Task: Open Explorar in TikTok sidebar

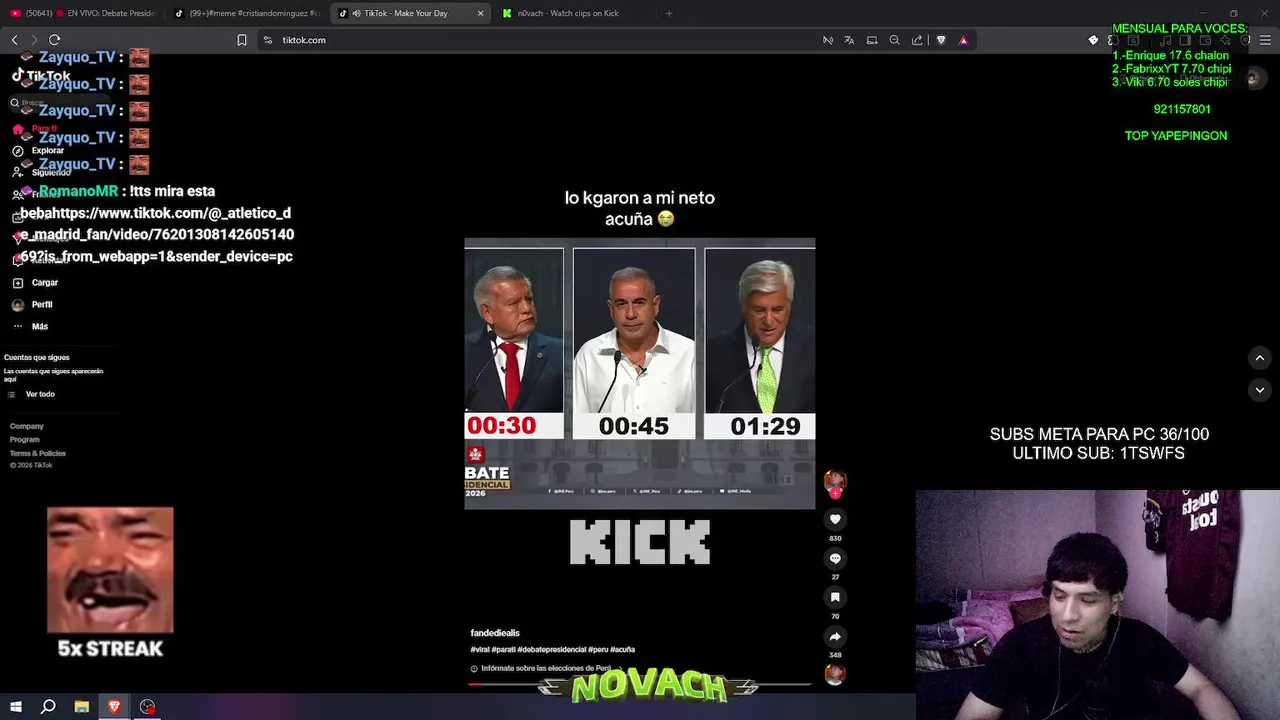Action: click(39, 151)
